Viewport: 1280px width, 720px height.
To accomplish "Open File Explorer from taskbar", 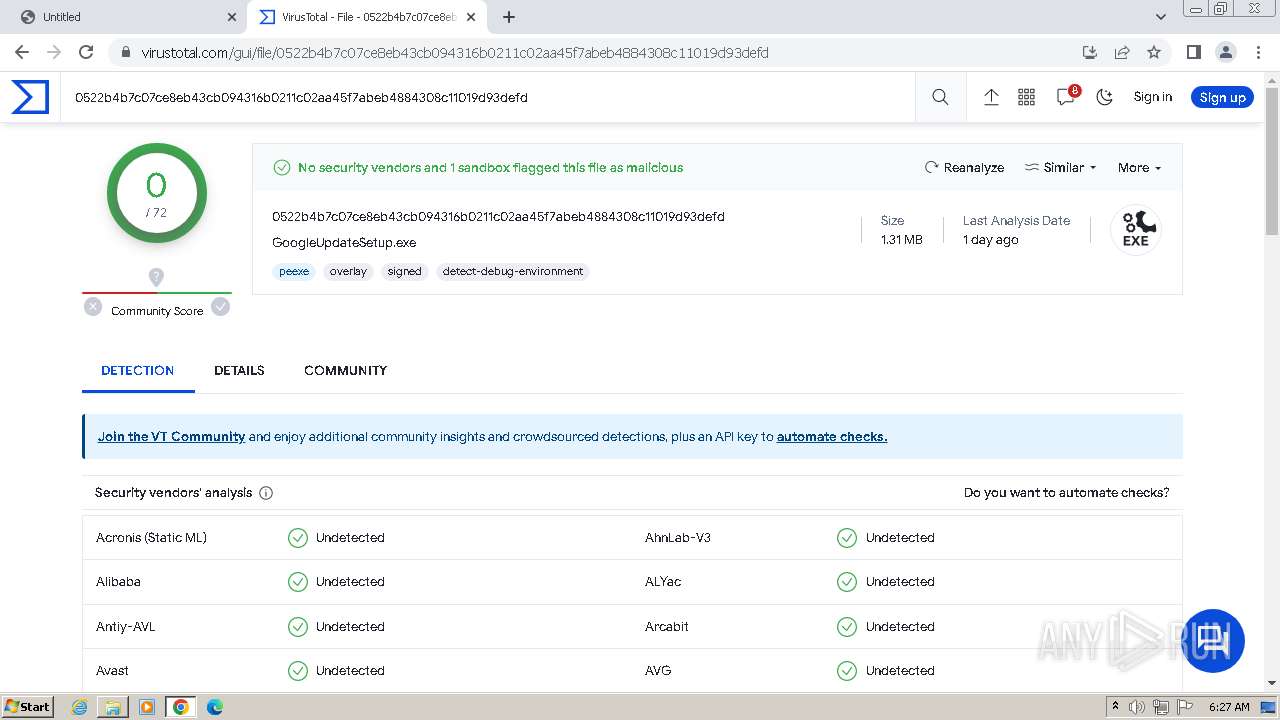I will (x=113, y=707).
